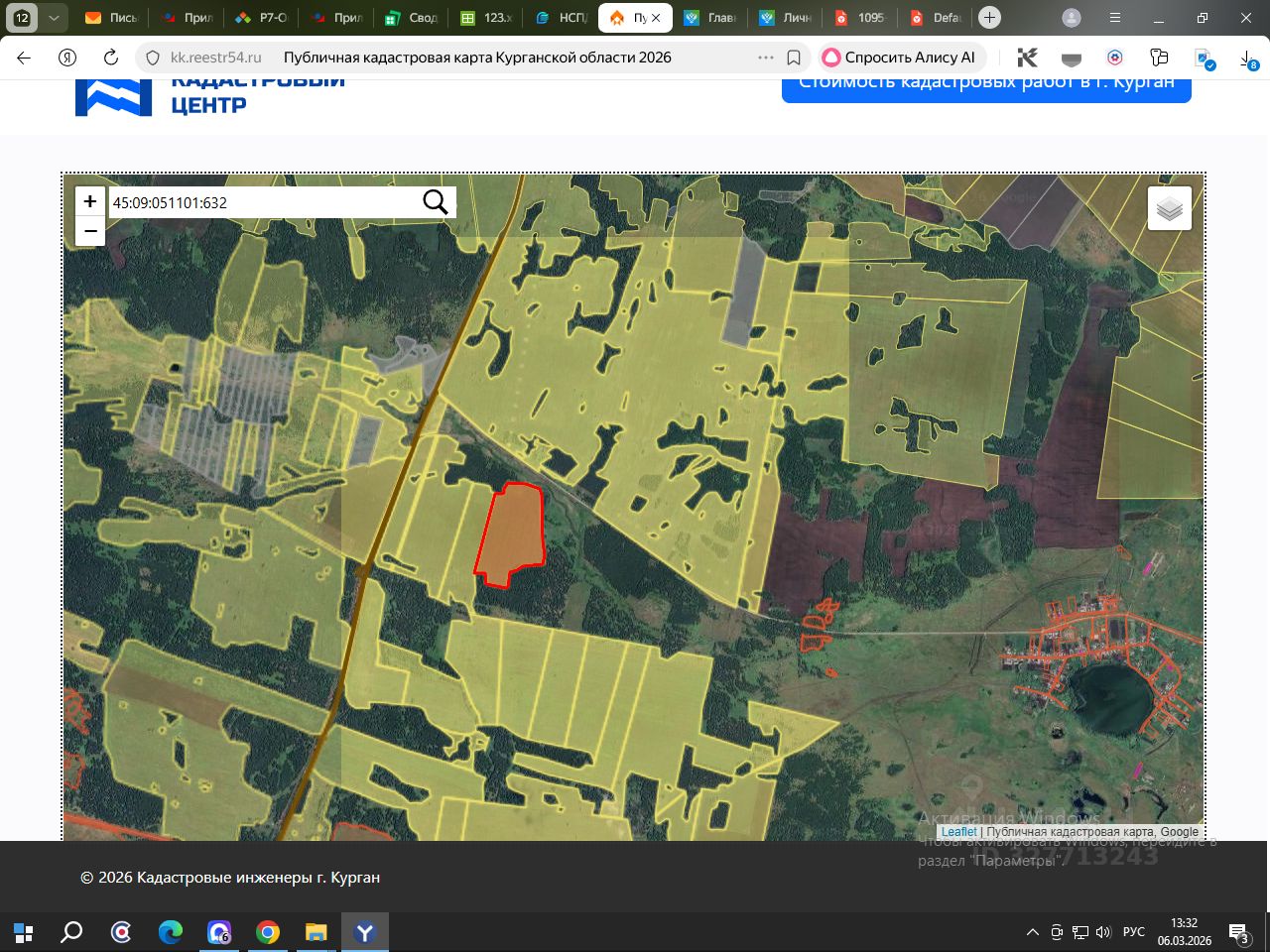The height and width of the screenshot is (952, 1270).
Task: Reload the cadastral map page
Action: [x=111, y=58]
